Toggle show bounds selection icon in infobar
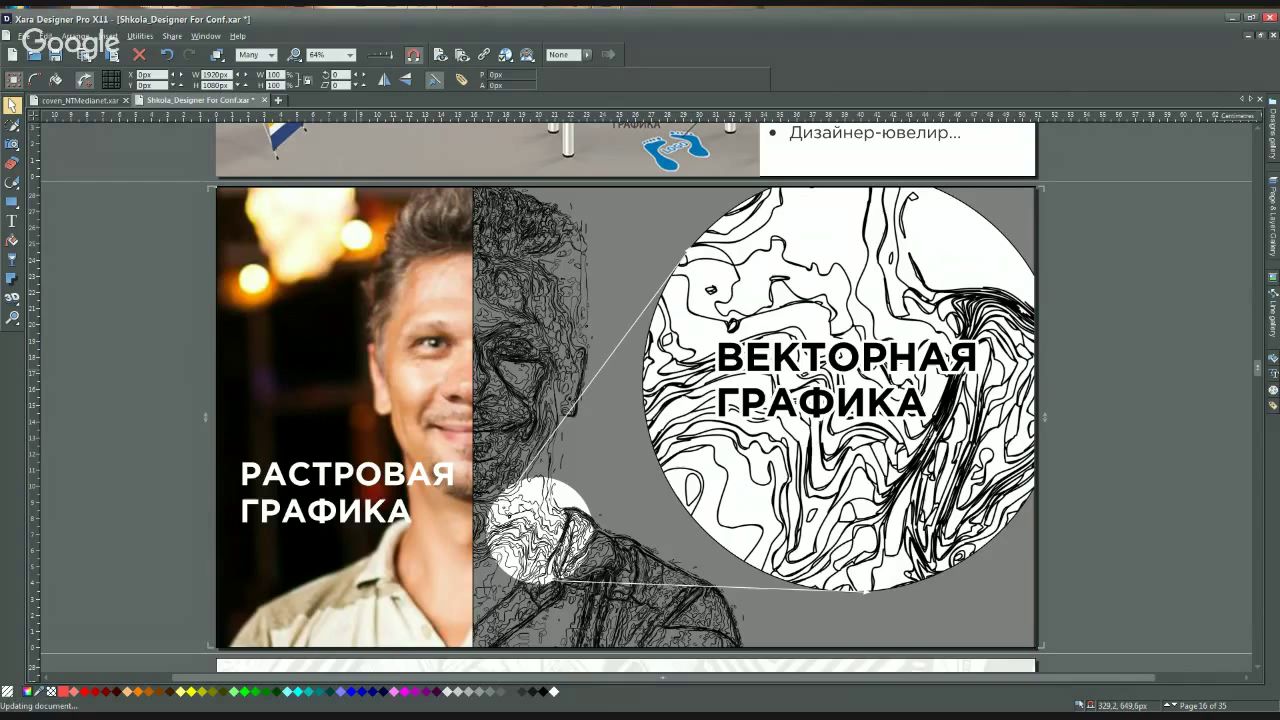 click(14, 80)
